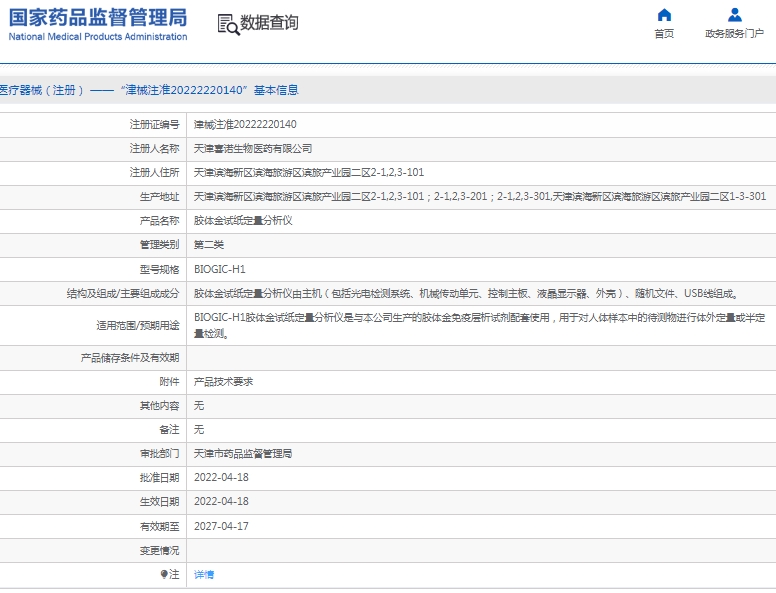Click the 政务服务门户 label text
Viewport: 776px width, 593px height.
click(734, 34)
